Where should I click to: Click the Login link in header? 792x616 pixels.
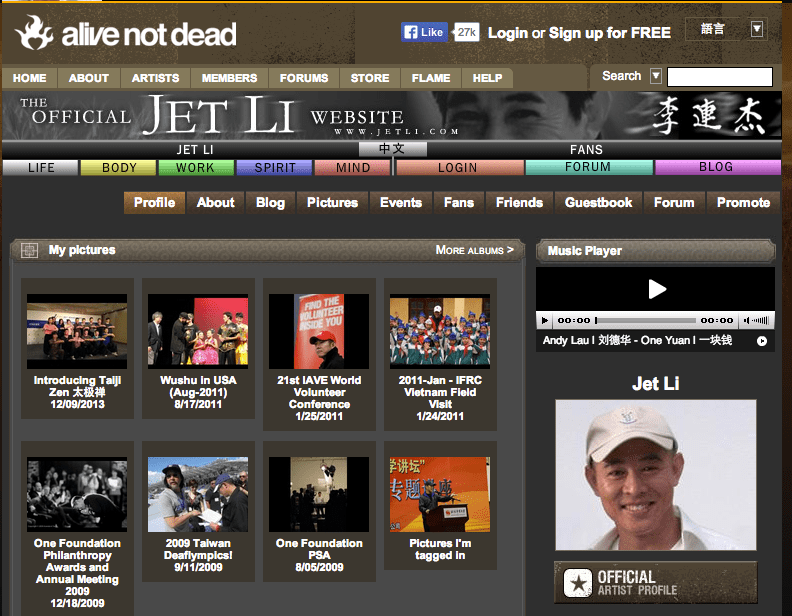pyautogui.click(x=508, y=33)
